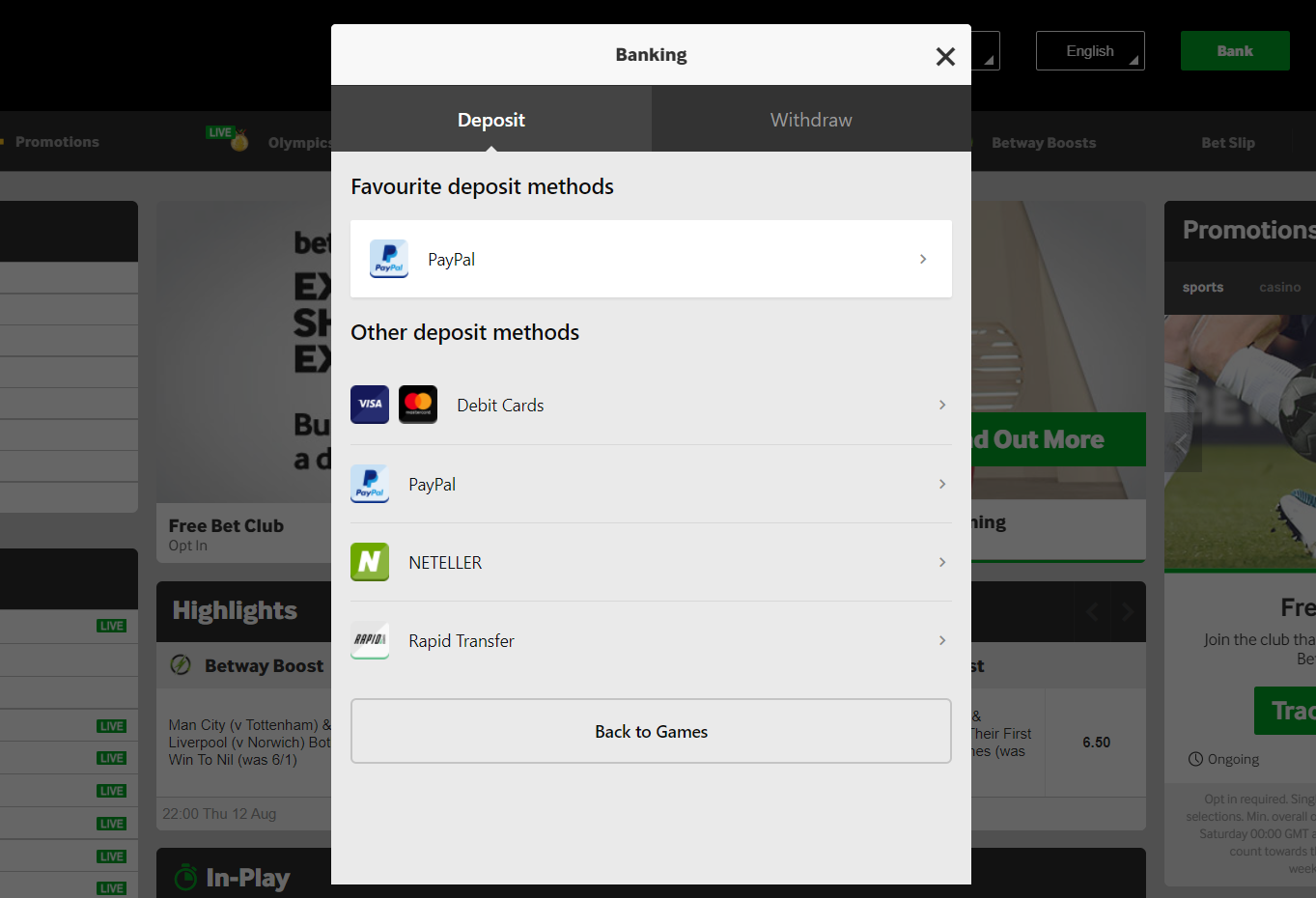Switch to the Withdraw tab
1316x898 pixels.
[811, 120]
